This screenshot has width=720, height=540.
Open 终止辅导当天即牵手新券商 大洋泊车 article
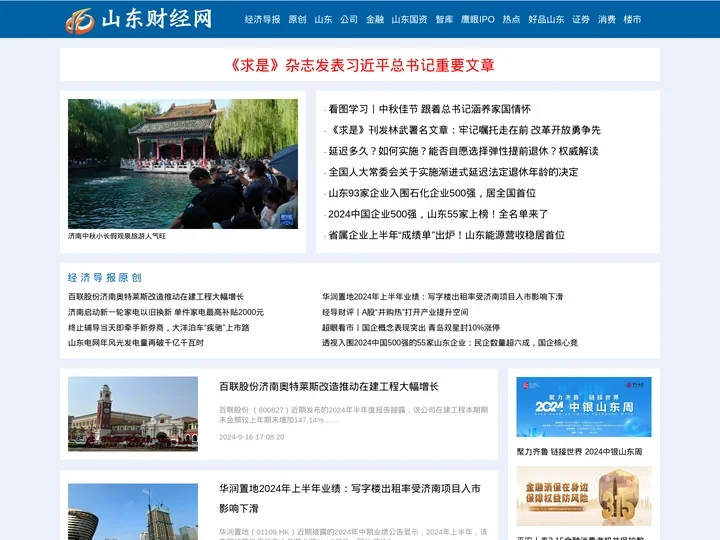pos(158,327)
